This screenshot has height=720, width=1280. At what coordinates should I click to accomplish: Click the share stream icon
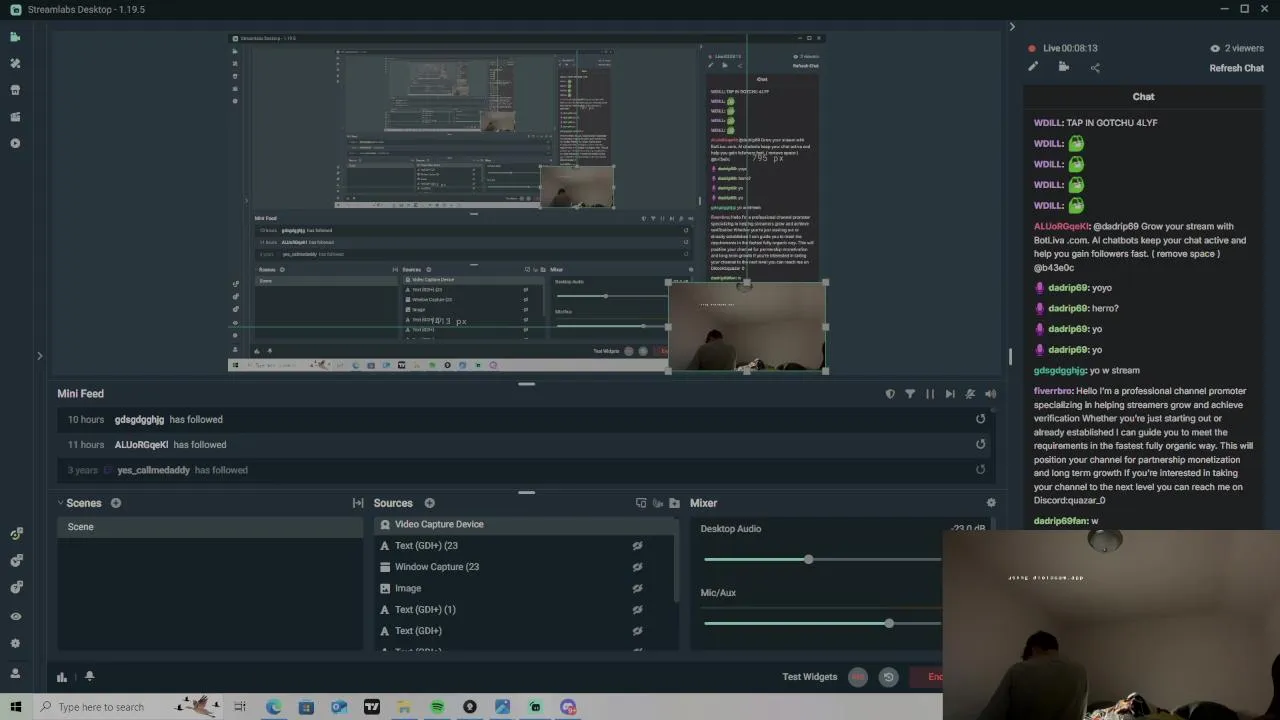point(1095,68)
